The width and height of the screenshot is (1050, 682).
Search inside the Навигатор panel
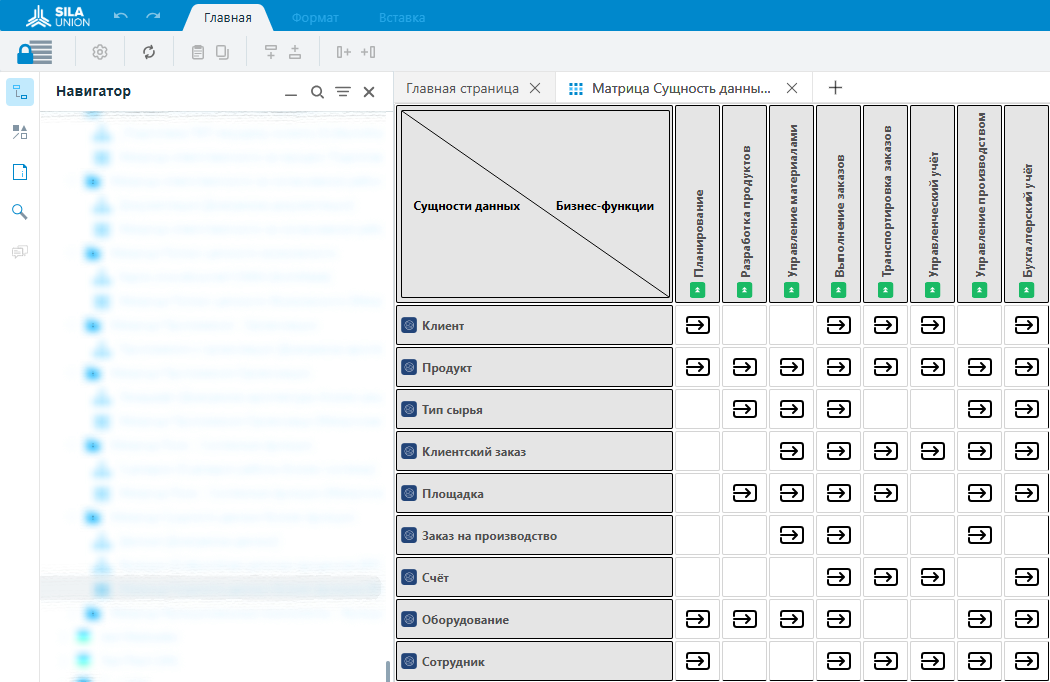(x=317, y=92)
